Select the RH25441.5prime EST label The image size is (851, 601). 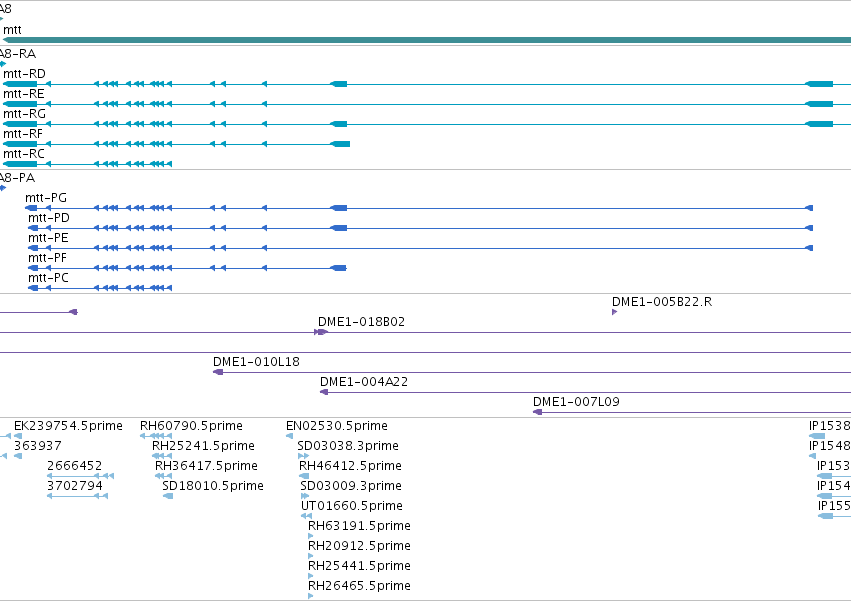pyautogui.click(x=359, y=567)
